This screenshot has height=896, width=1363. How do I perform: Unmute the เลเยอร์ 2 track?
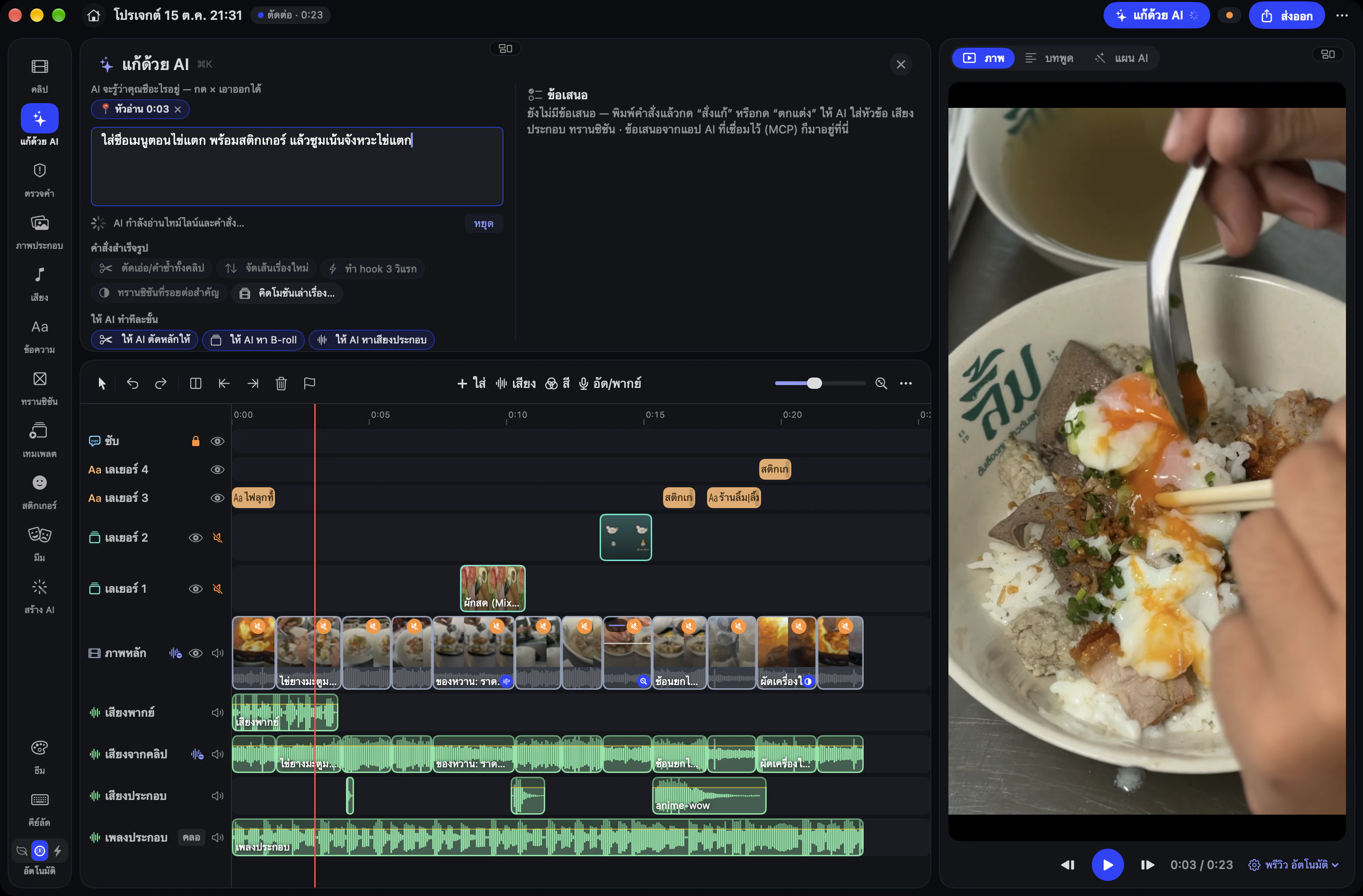[x=217, y=537]
